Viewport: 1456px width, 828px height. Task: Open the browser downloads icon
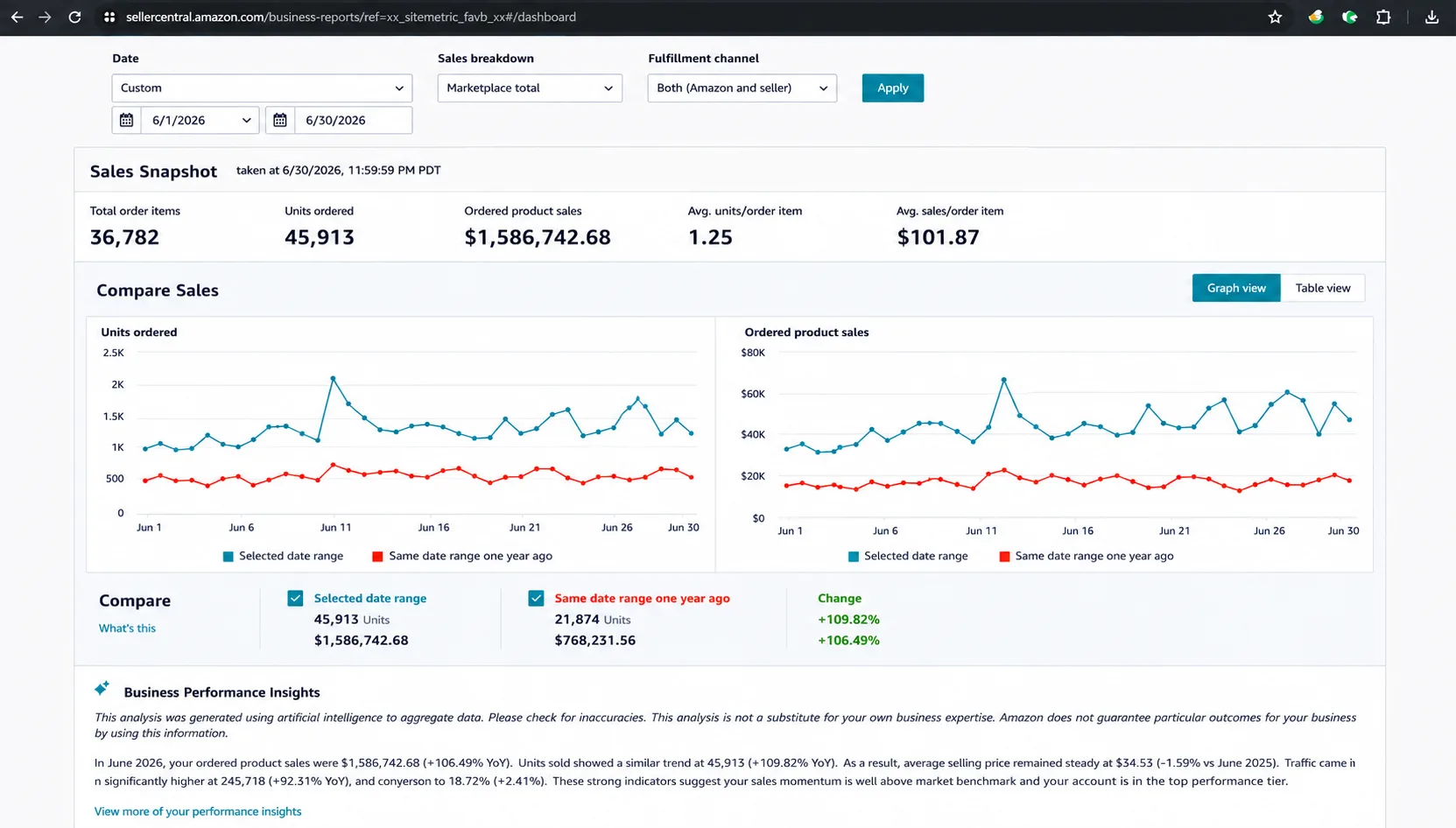pyautogui.click(x=1431, y=17)
